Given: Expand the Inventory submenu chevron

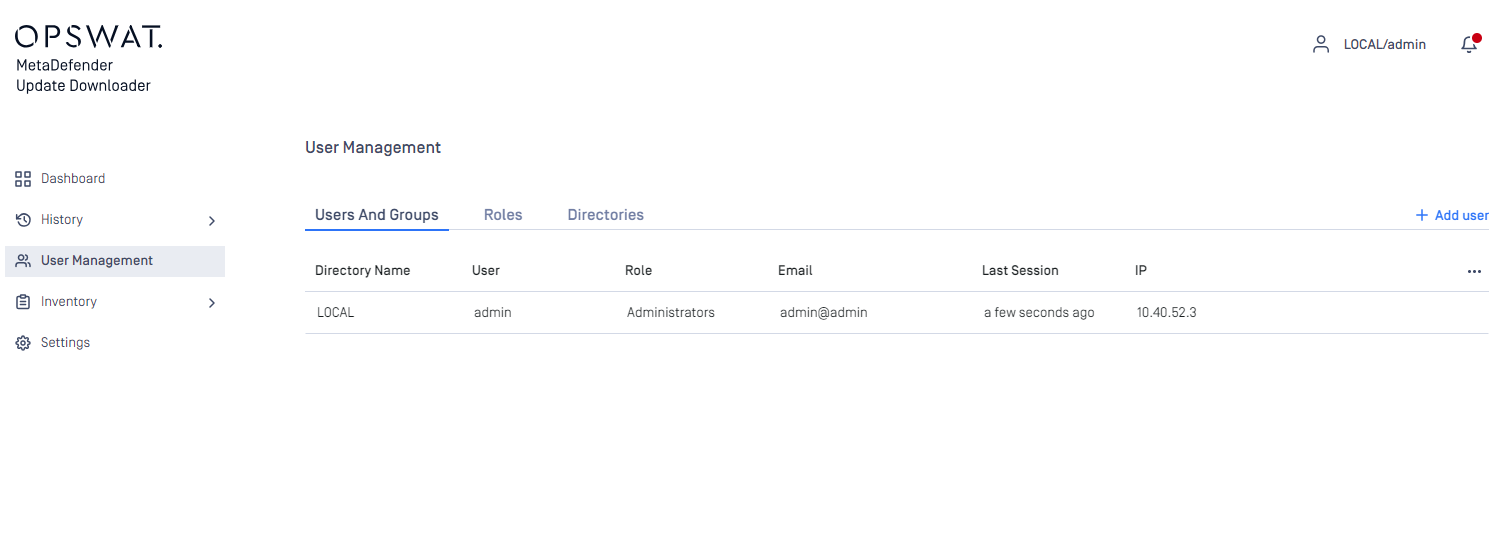Looking at the screenshot, I should pos(211,302).
